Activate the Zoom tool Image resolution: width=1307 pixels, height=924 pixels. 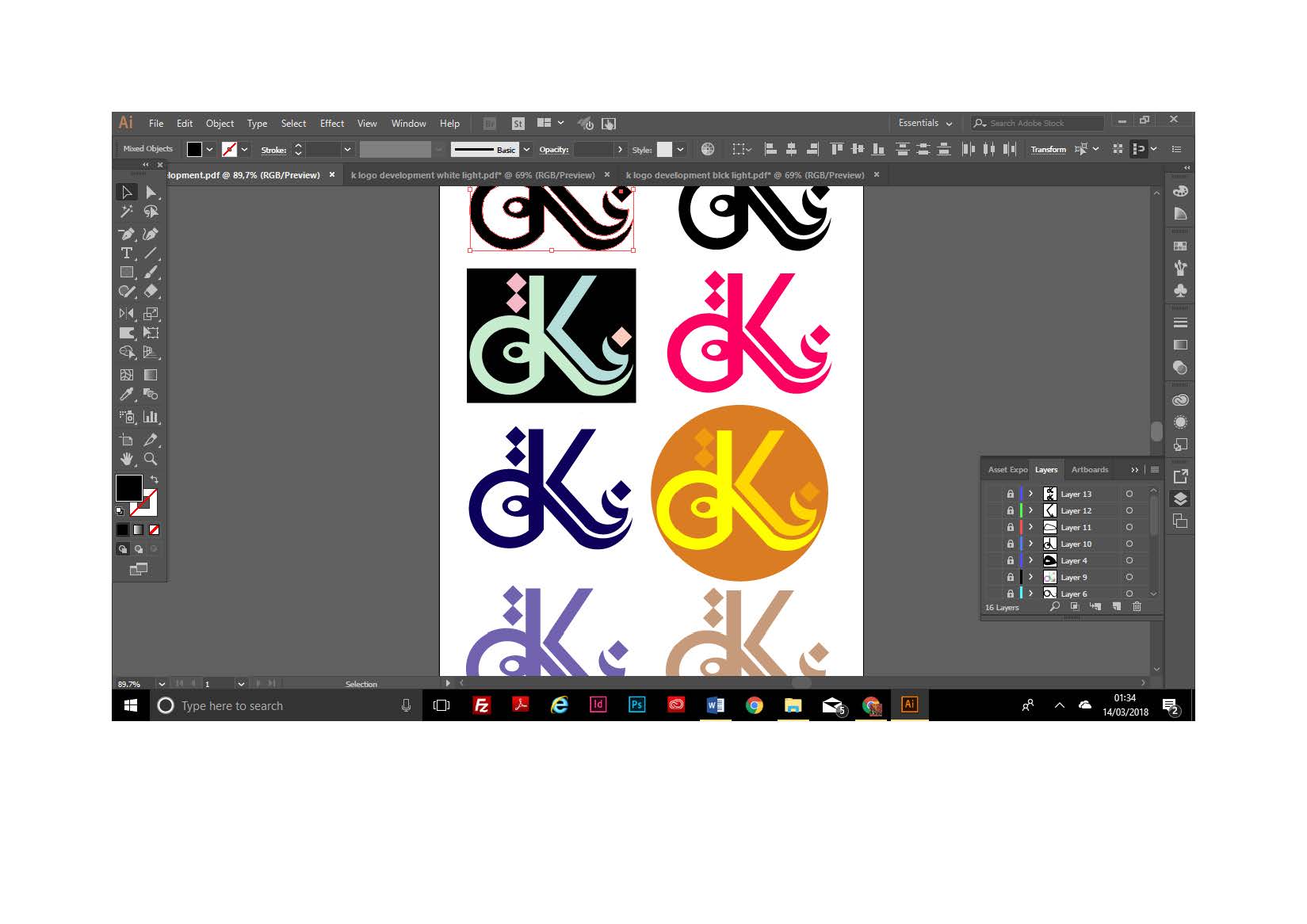pos(151,459)
